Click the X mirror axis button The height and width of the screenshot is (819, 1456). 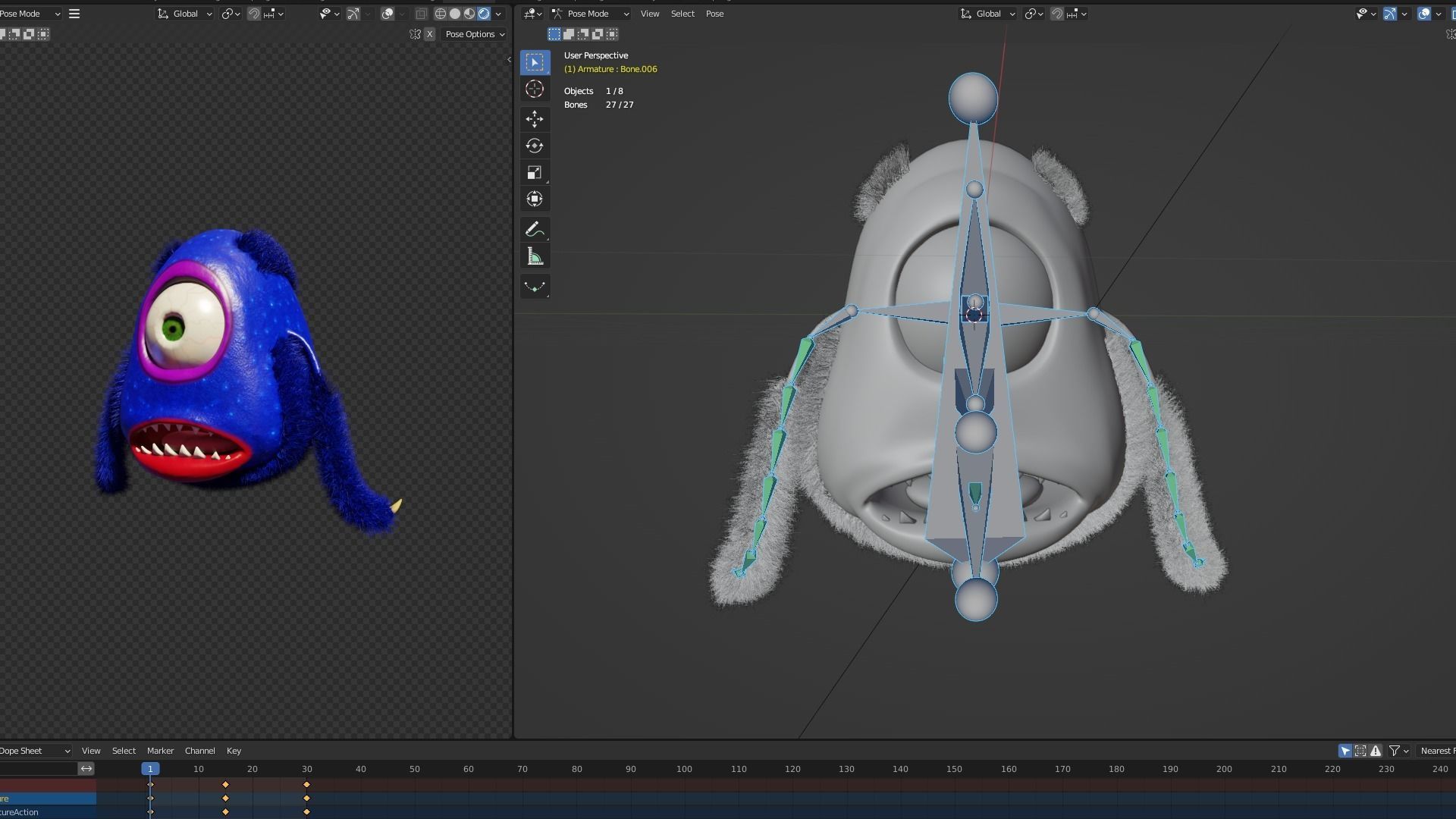click(429, 34)
